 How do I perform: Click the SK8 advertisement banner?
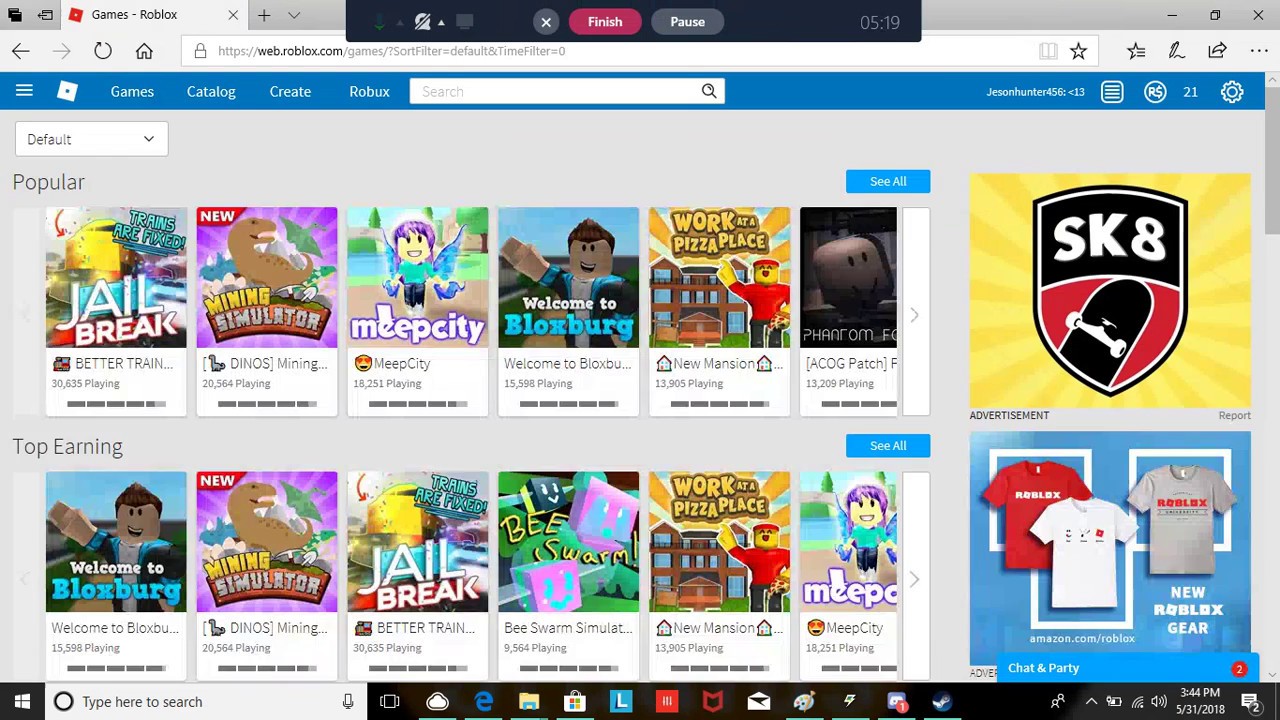coord(1110,290)
